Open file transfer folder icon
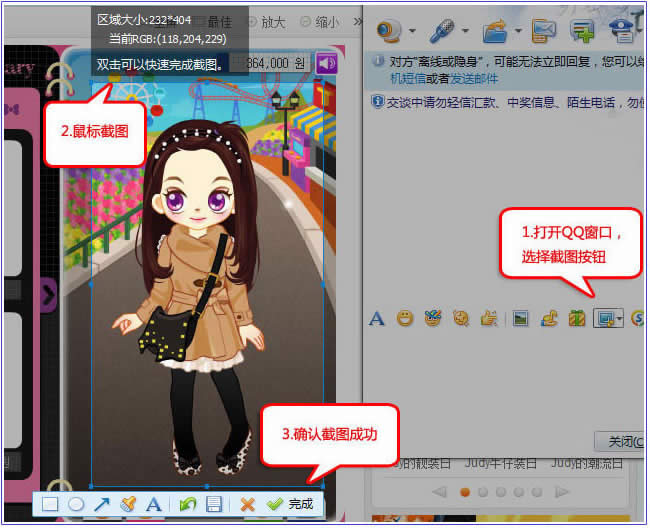 [495, 31]
